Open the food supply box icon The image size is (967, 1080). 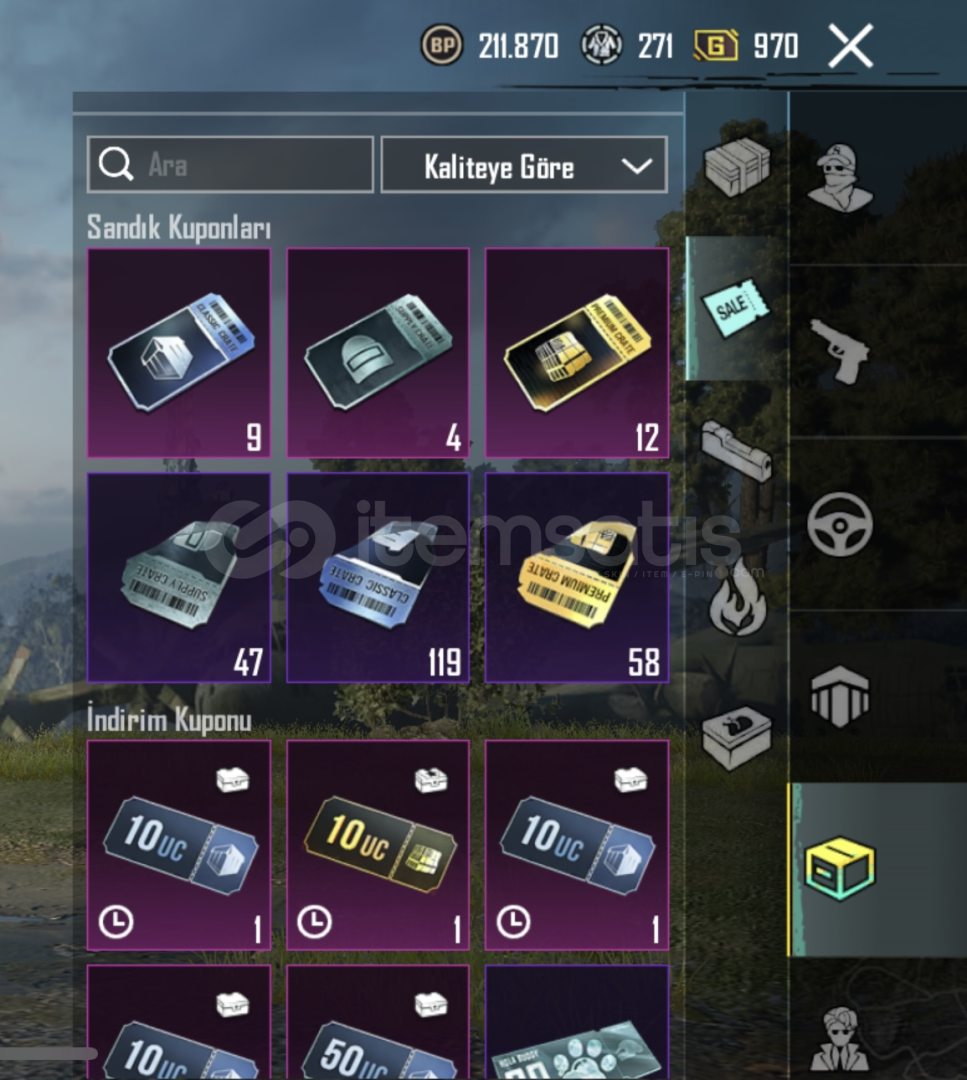tap(736, 737)
